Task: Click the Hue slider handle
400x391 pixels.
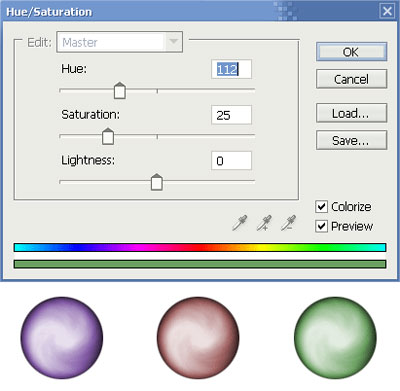Action: click(120, 91)
